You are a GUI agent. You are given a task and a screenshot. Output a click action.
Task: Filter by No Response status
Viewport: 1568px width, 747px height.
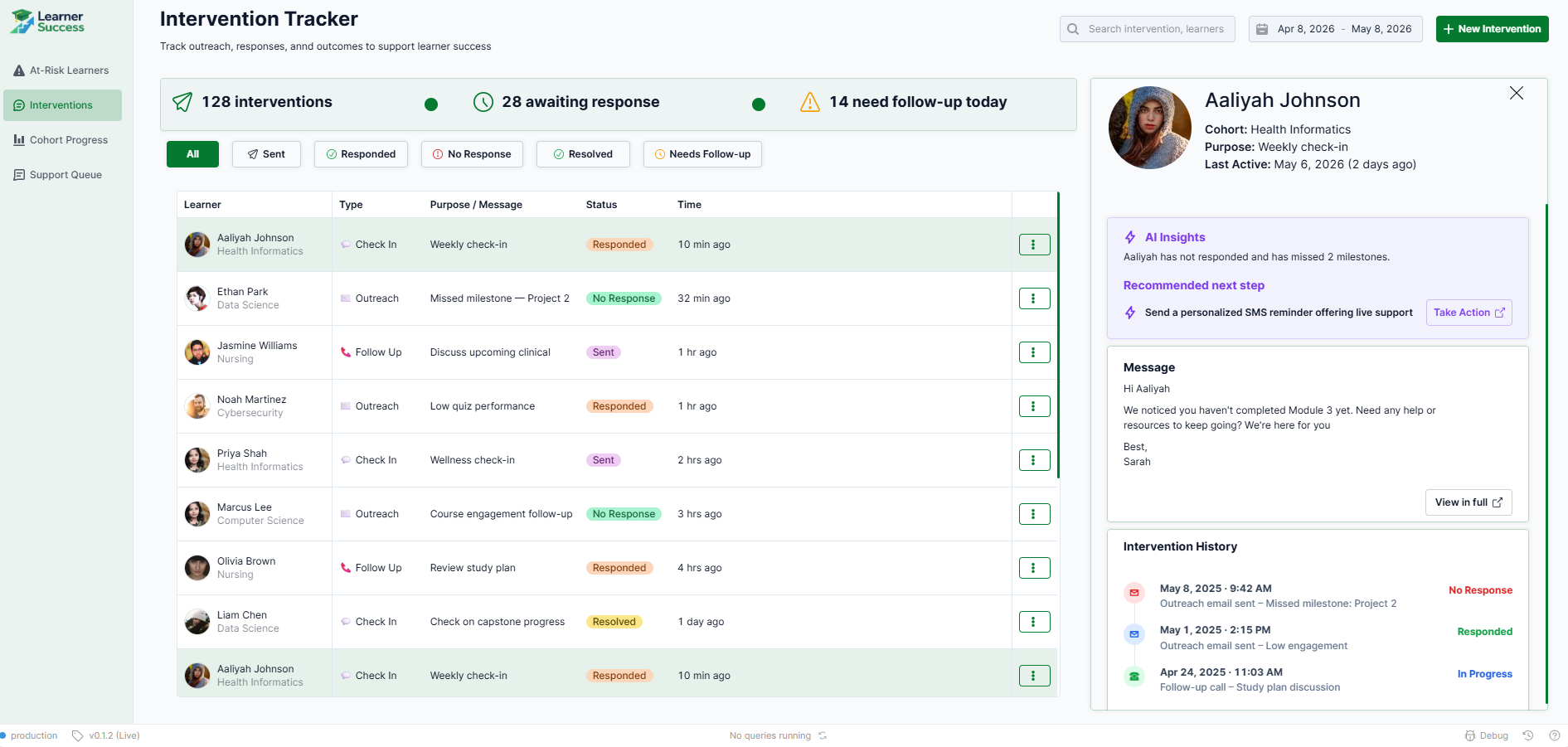(x=472, y=154)
